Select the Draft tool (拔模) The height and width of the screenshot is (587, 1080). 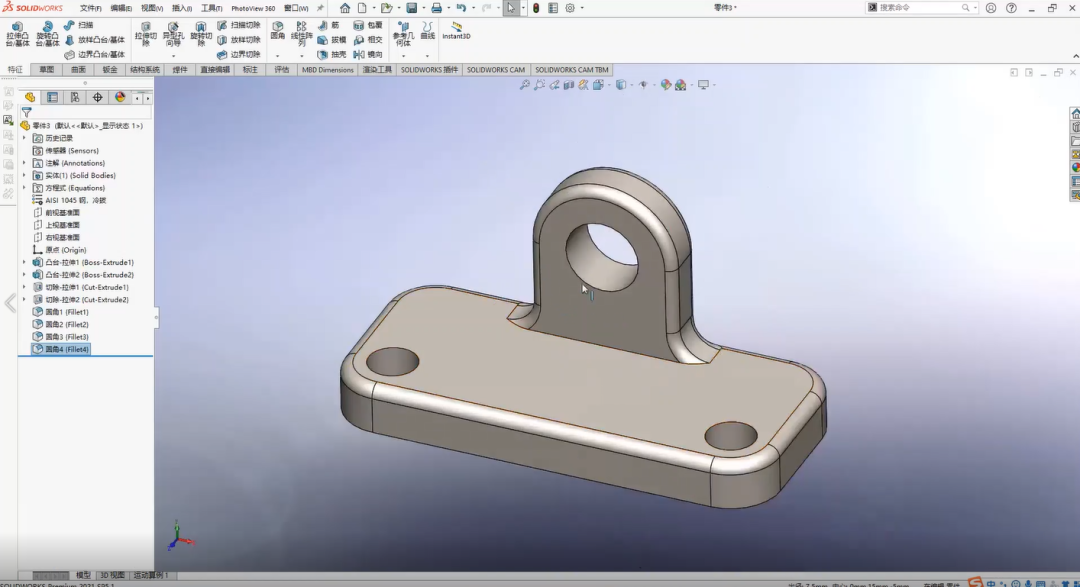point(331,40)
